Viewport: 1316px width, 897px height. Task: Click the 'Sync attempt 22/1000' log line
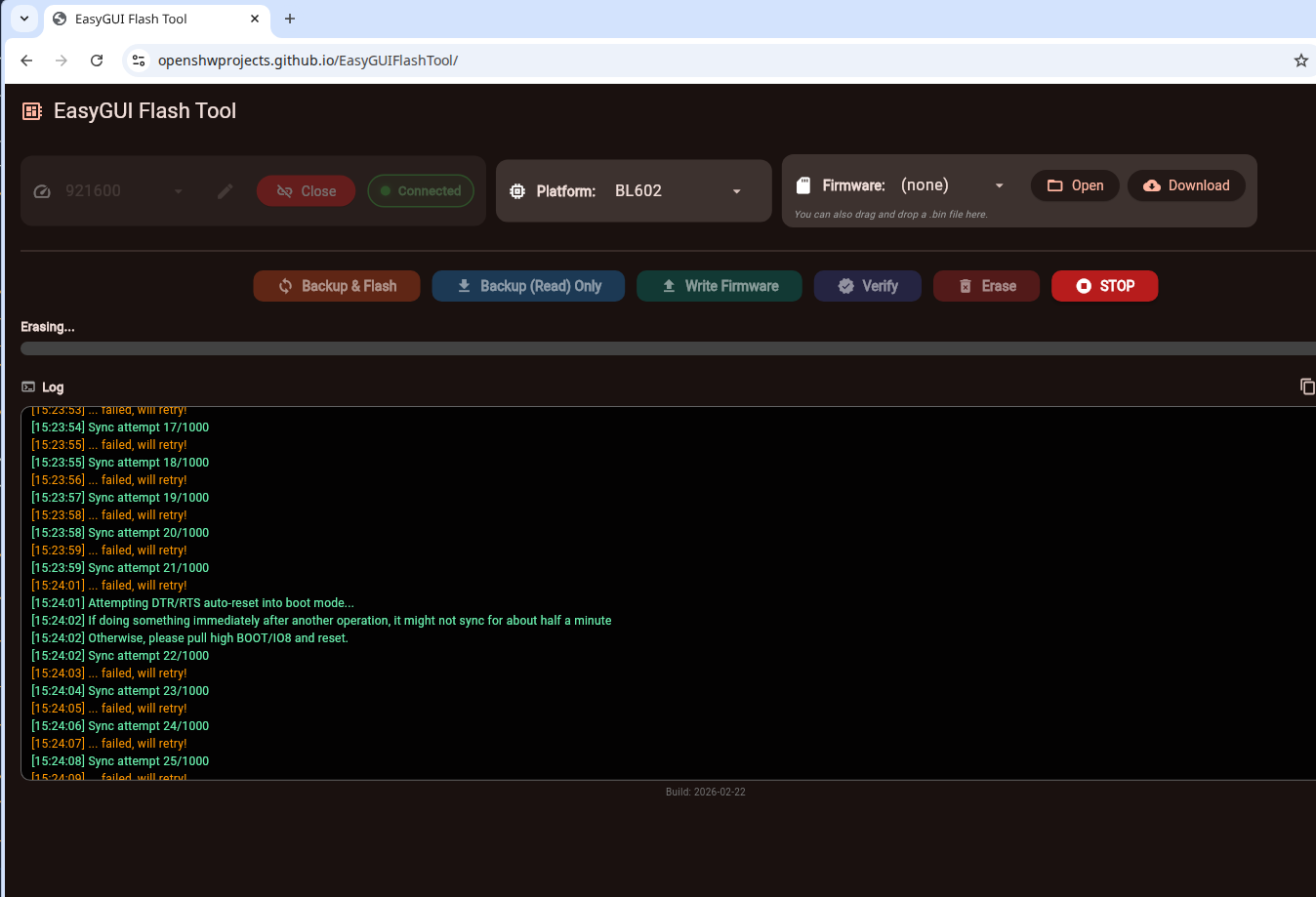coord(120,656)
